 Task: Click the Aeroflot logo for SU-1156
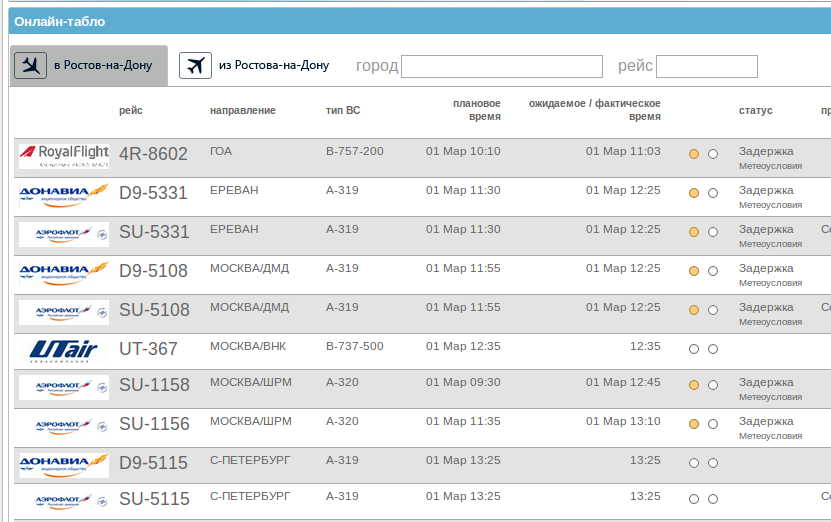click(x=64, y=427)
